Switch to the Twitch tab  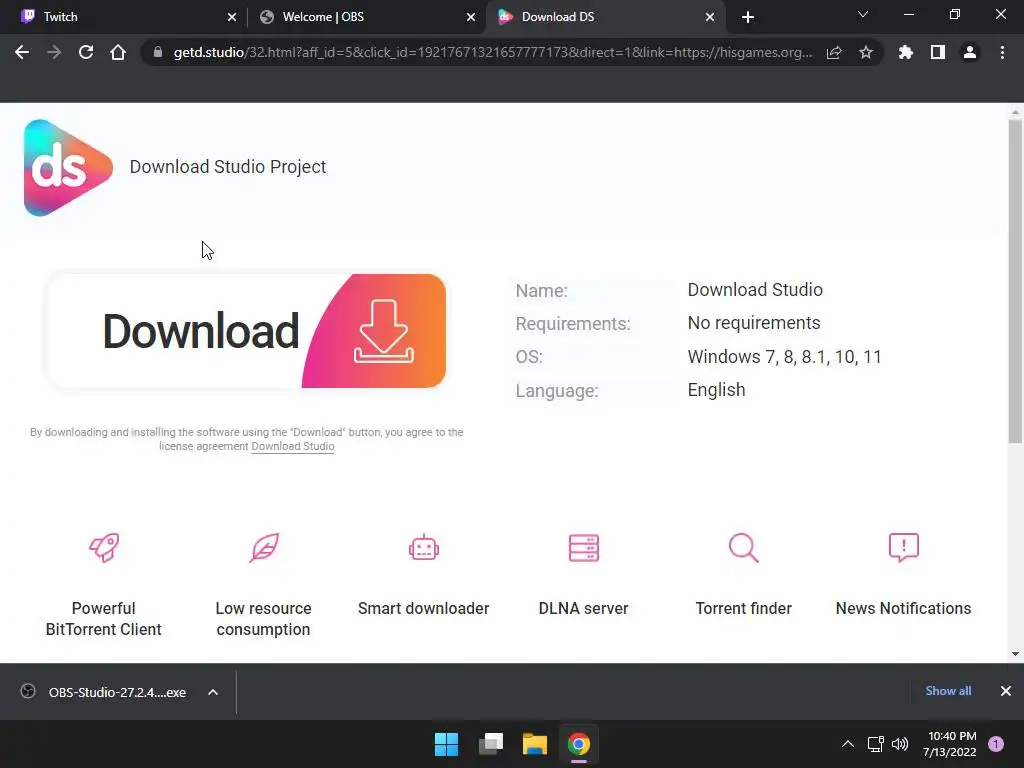[x=124, y=17]
